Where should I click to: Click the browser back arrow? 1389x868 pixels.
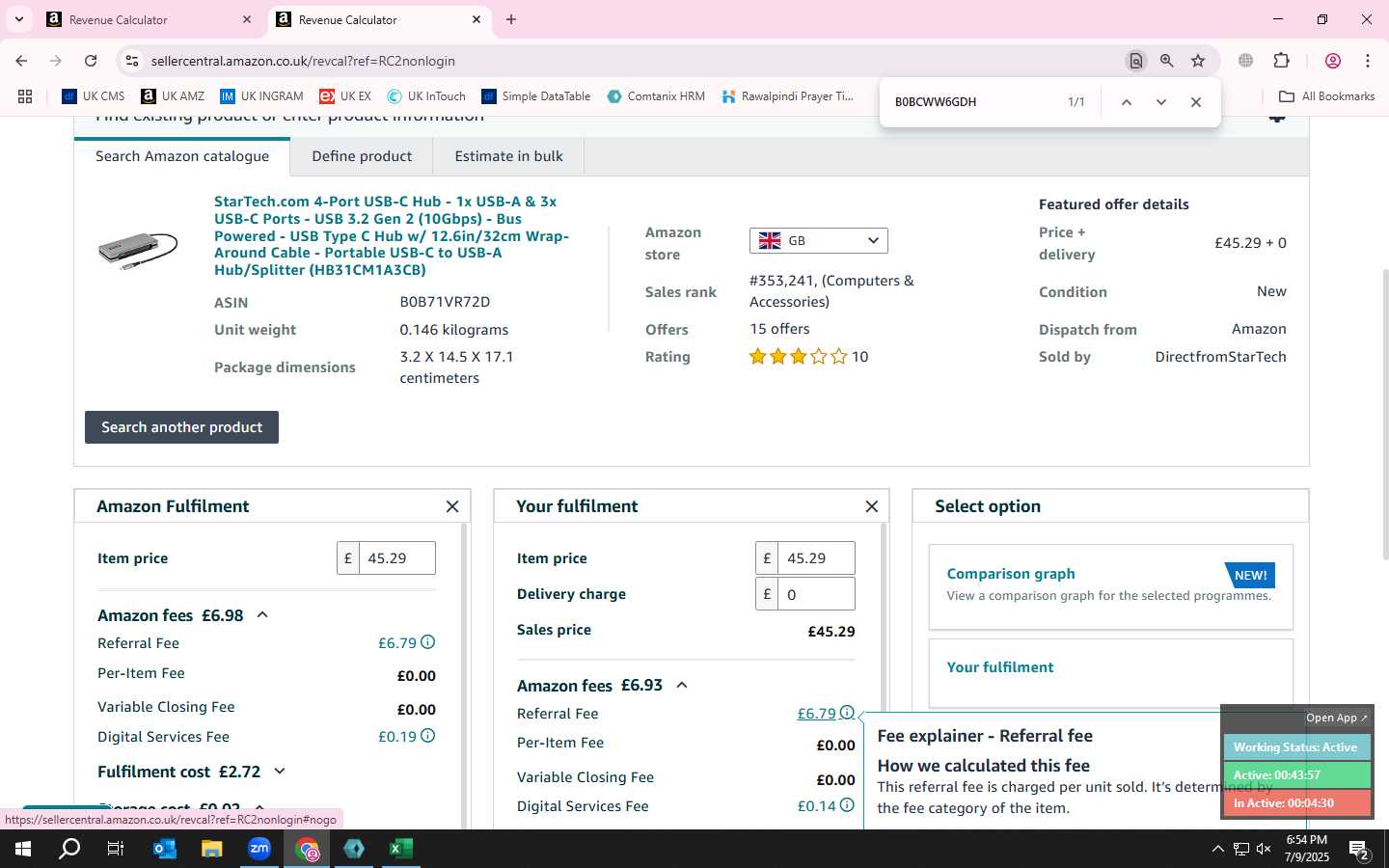21,61
